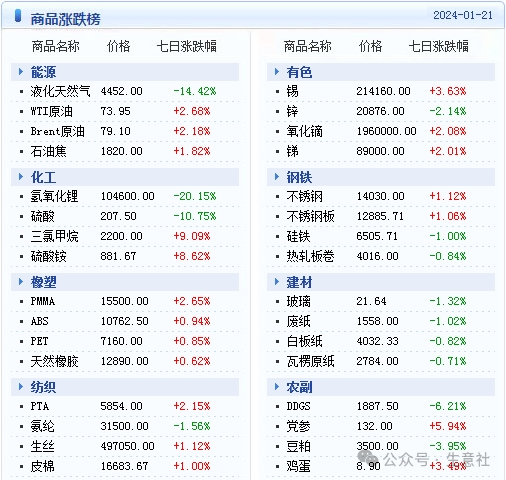Screen dimensions: 506x480
Task: Expand the 化工 category arrow
Action: point(21,177)
